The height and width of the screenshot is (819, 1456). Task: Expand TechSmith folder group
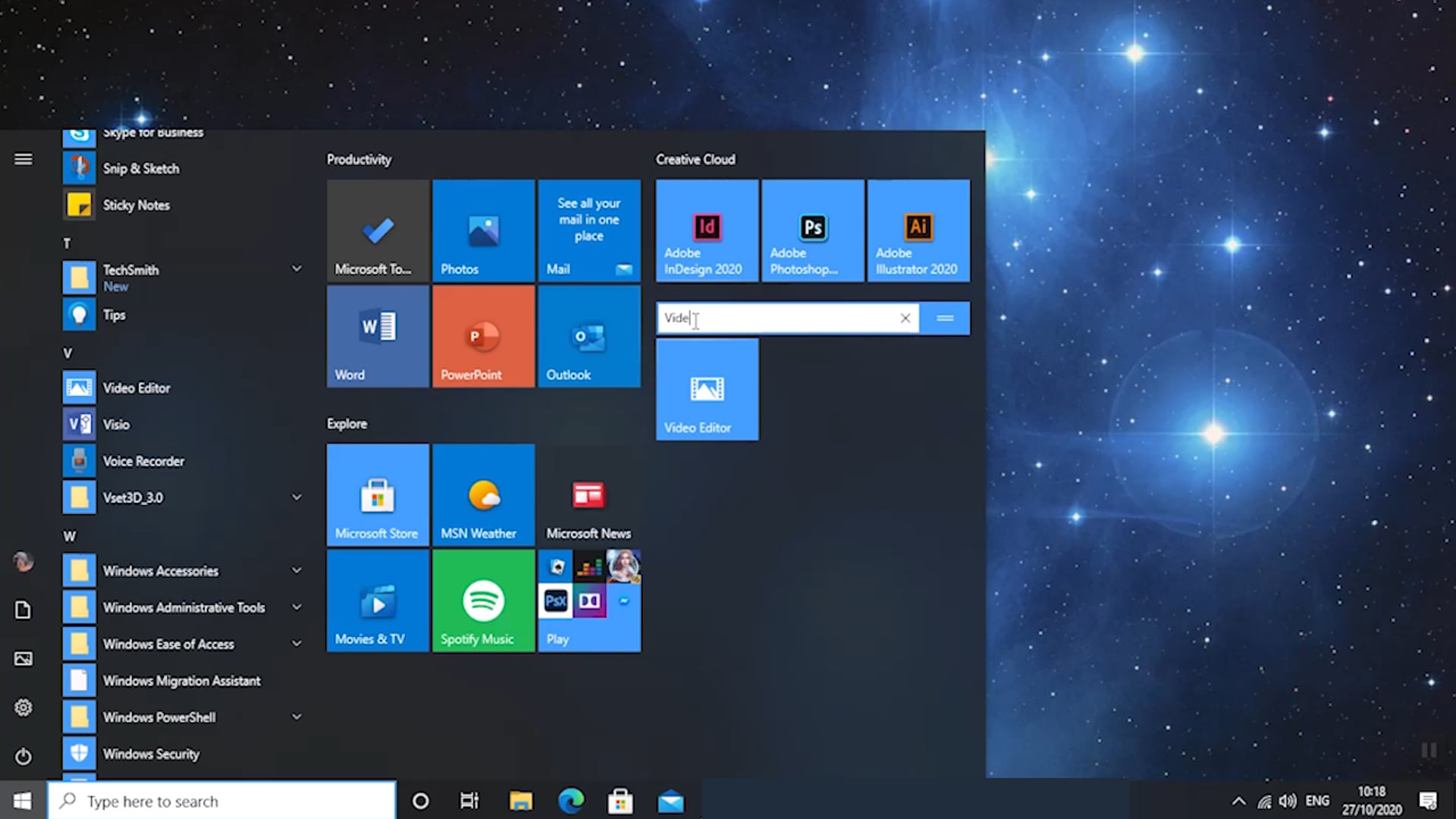tap(296, 269)
